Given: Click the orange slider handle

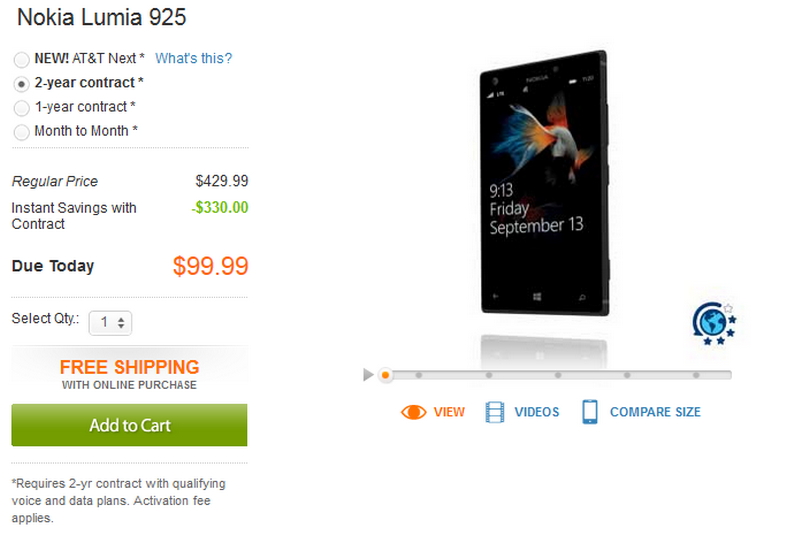Looking at the screenshot, I should click(385, 375).
